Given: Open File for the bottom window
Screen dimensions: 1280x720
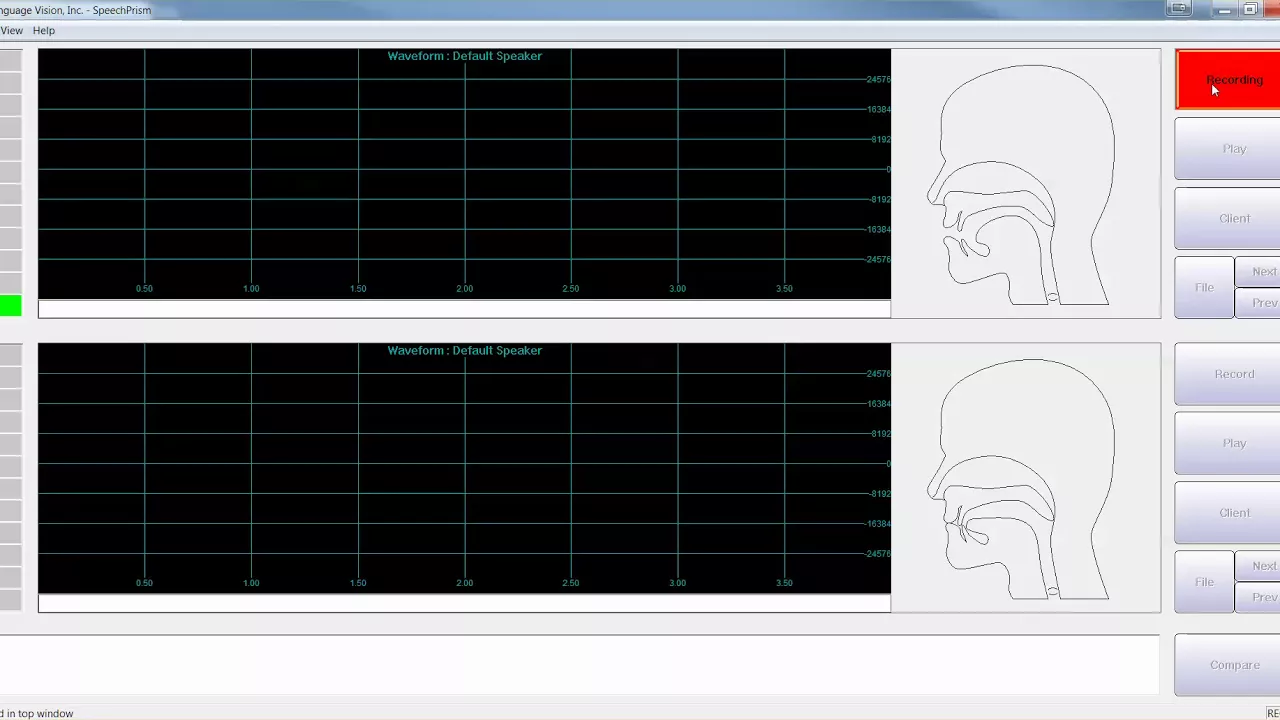Looking at the screenshot, I should (1204, 582).
